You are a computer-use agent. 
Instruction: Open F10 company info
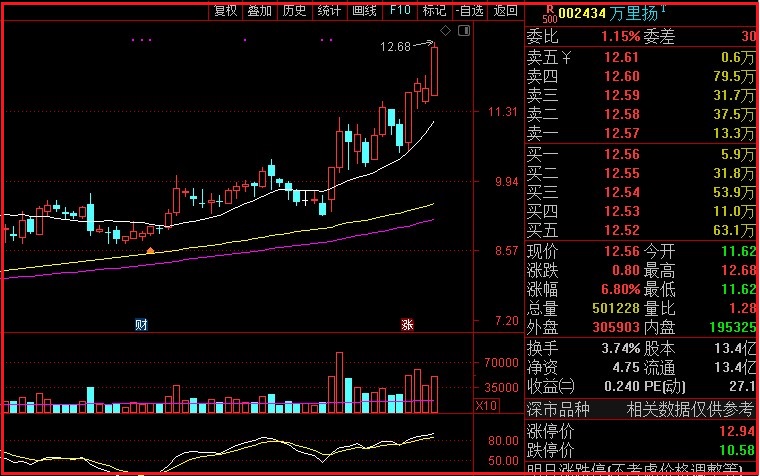pyautogui.click(x=400, y=10)
